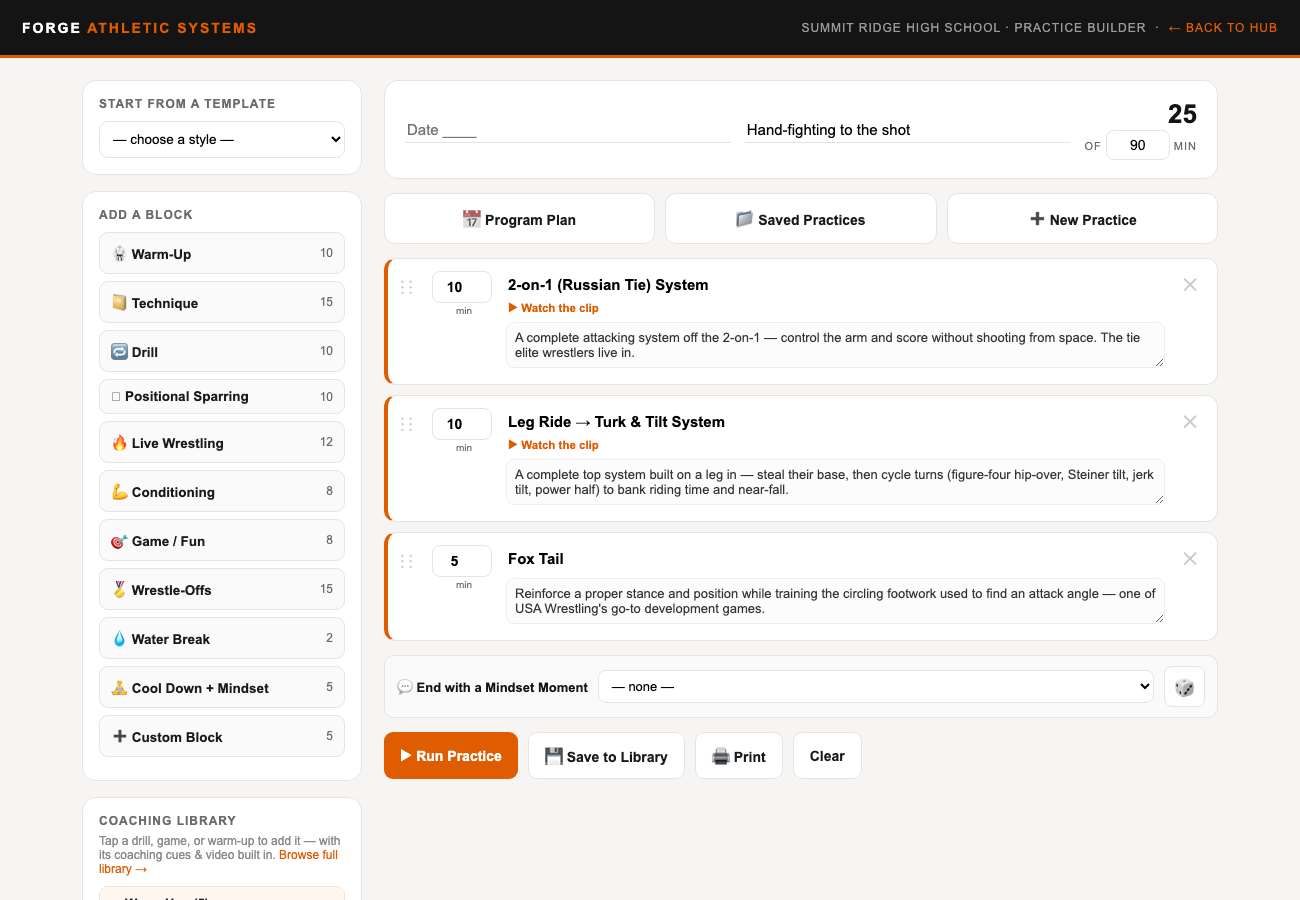Open the Program Plan tab
The height and width of the screenshot is (900, 1300).
click(x=519, y=219)
